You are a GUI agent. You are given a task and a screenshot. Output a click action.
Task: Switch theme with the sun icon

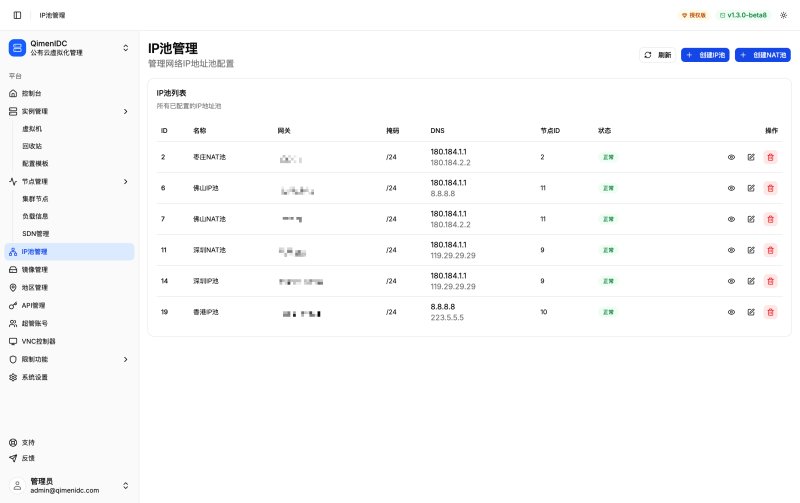tap(784, 15)
